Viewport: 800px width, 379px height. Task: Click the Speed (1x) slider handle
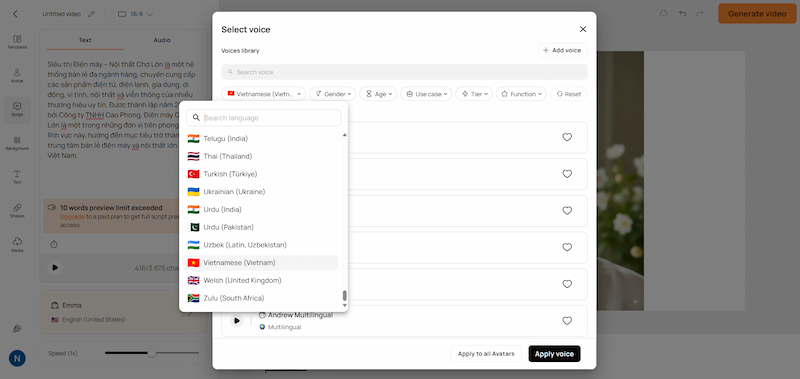coord(152,353)
